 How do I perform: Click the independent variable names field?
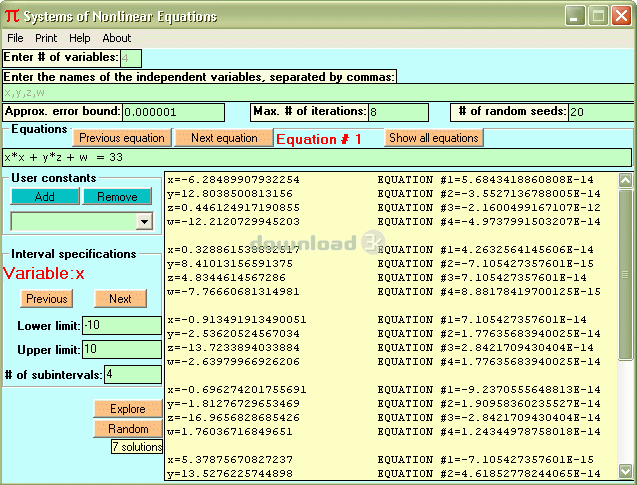[318, 93]
